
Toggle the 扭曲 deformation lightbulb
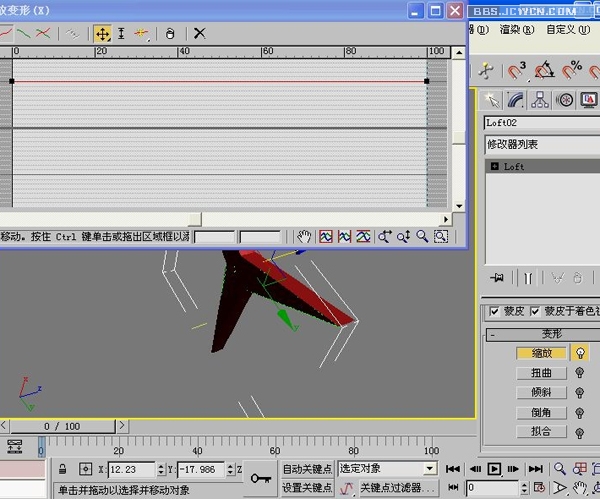(580, 373)
